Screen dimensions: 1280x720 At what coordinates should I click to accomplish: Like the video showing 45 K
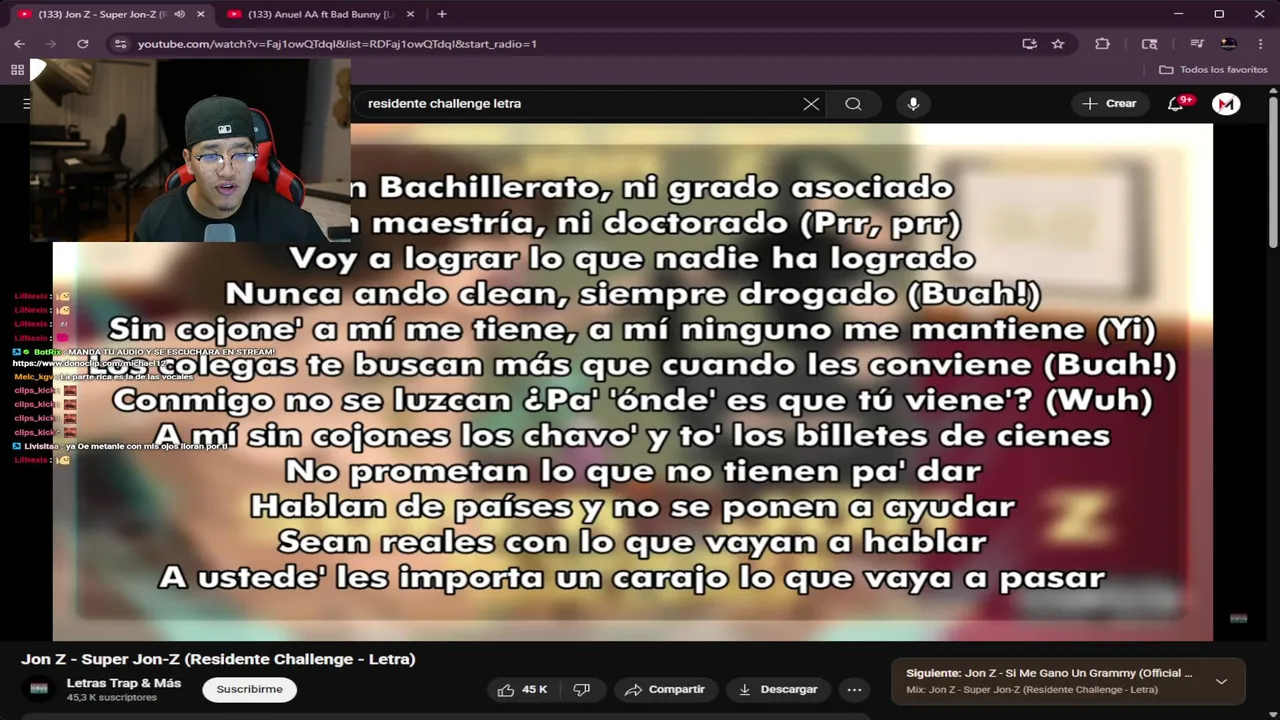[523, 690]
